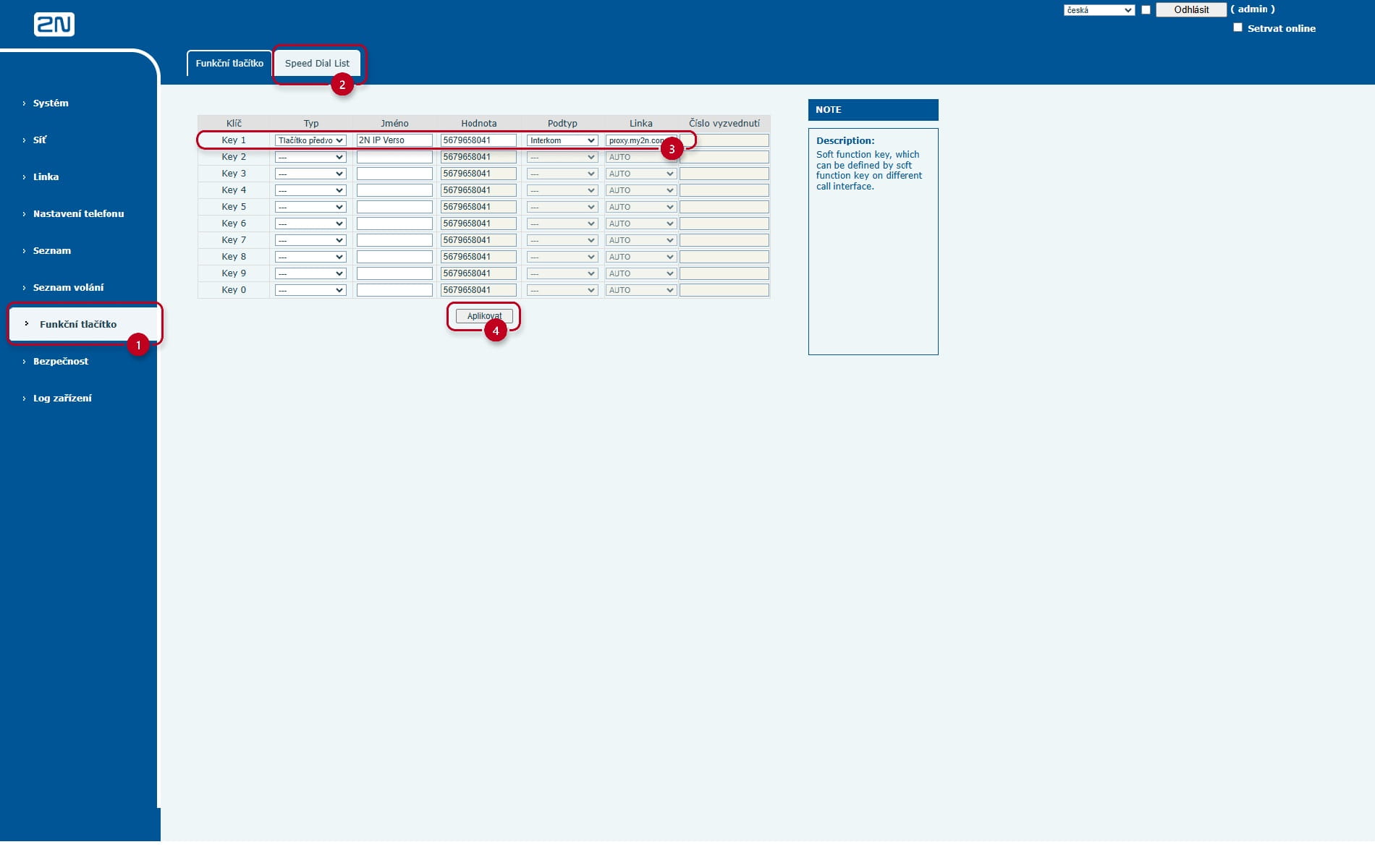Viewport: 1375px width, 868px height.
Task: Click Key 6 Jméno field
Action: click(394, 224)
